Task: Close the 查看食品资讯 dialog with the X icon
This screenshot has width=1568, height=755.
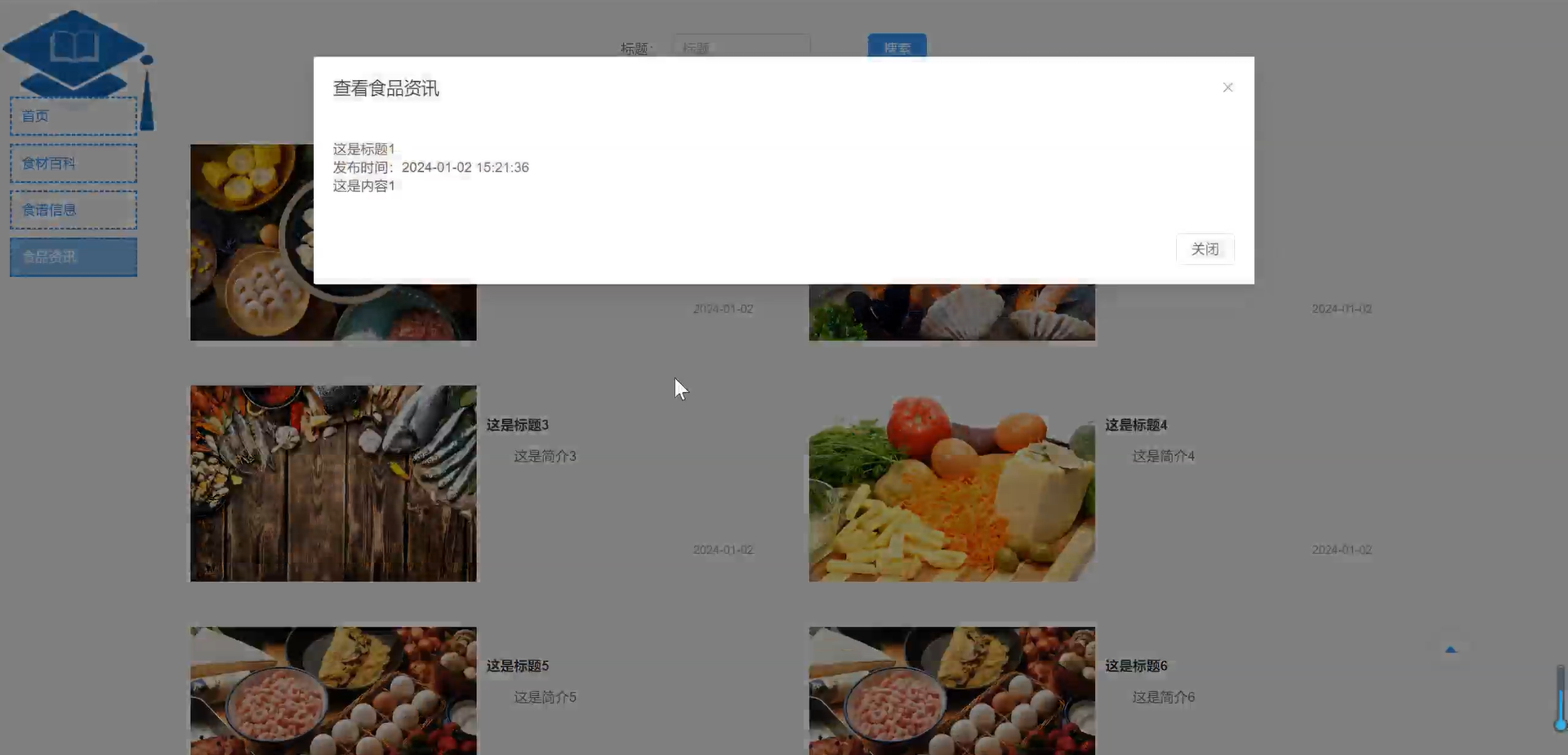Action: click(x=1227, y=87)
